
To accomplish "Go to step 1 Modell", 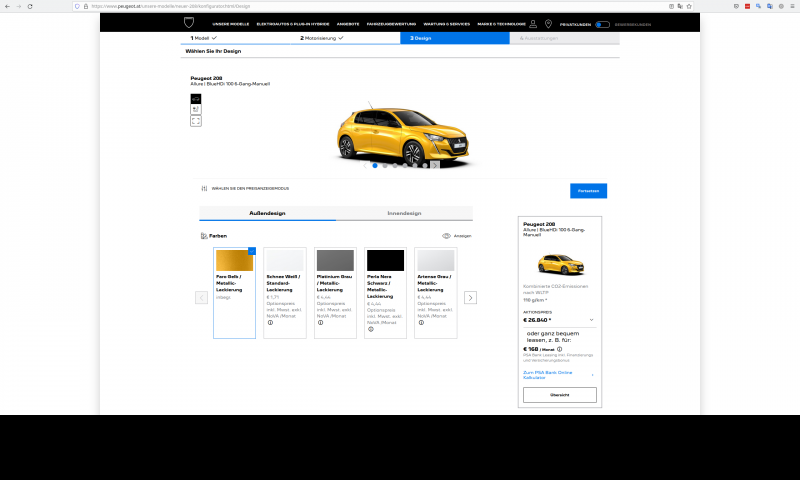I will tap(236, 38).
